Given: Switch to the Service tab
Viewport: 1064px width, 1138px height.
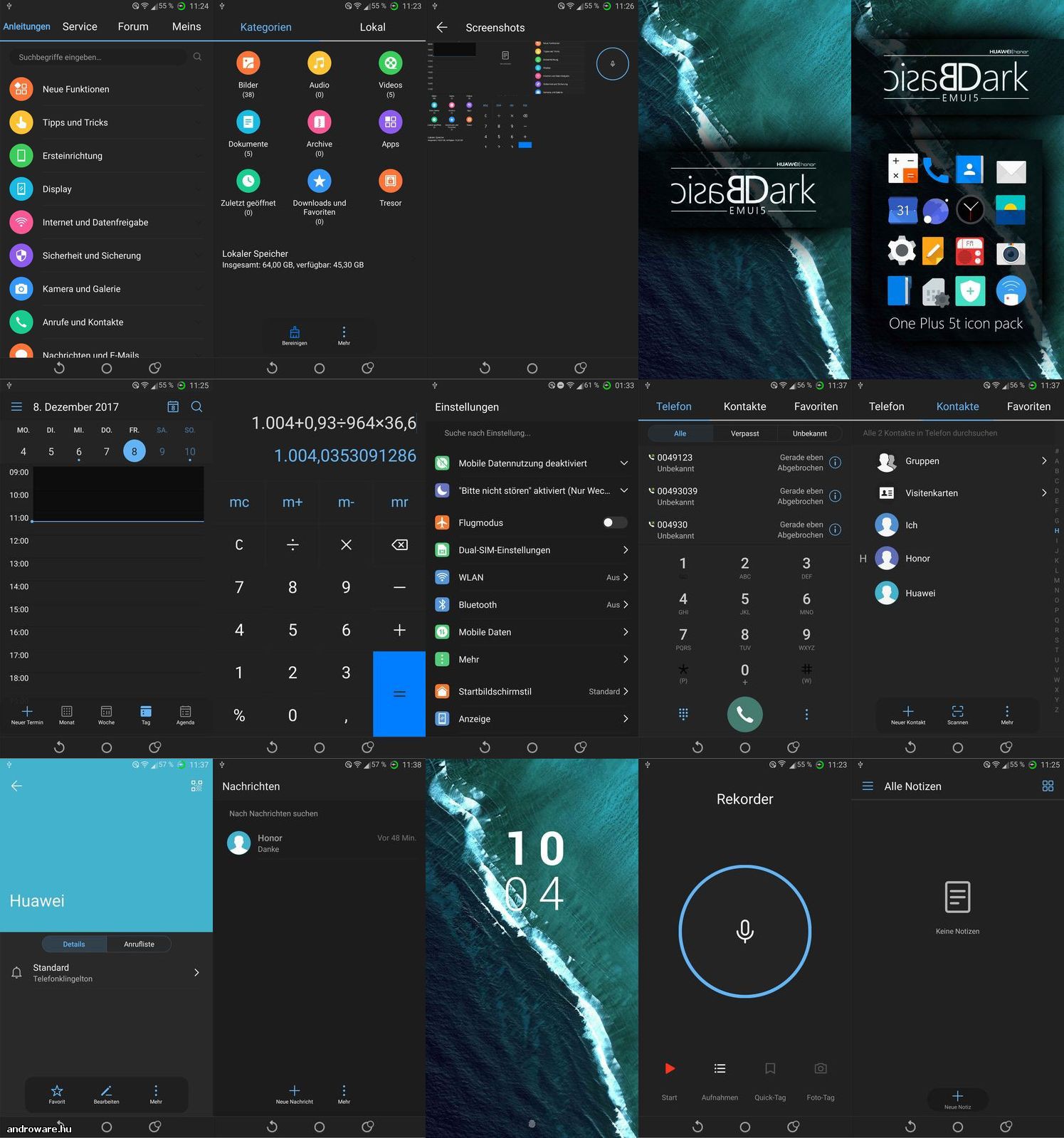Looking at the screenshot, I should [x=80, y=26].
